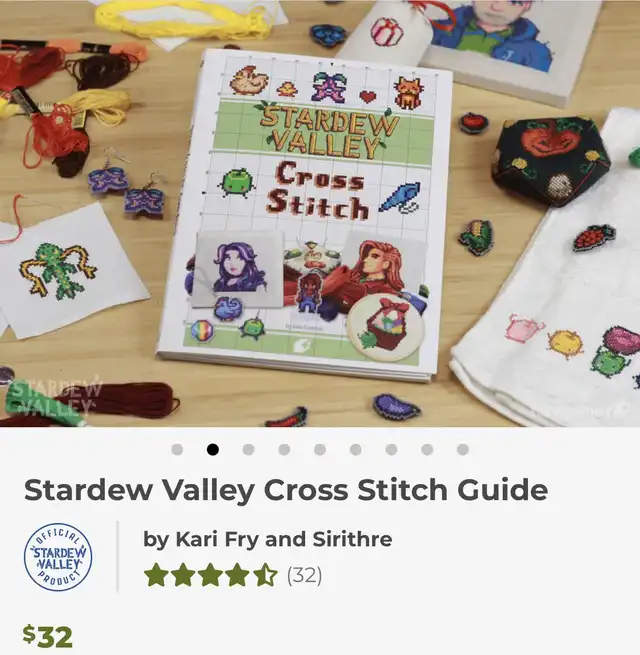Click the cross stitch book cover photo

pyautogui.click(x=305, y=215)
